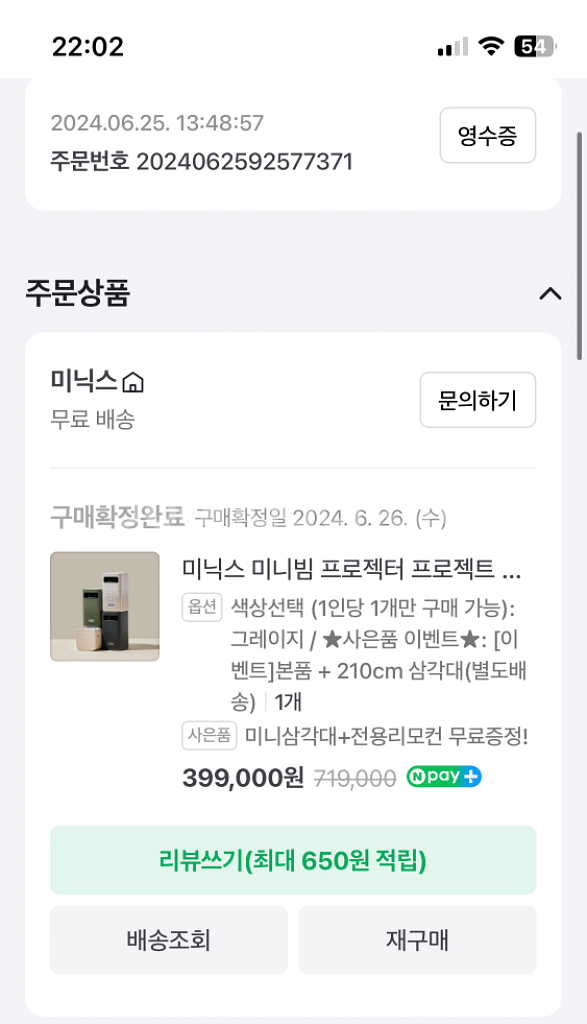Click the 문의하기 inquiry button
587x1024 pixels.
477,399
